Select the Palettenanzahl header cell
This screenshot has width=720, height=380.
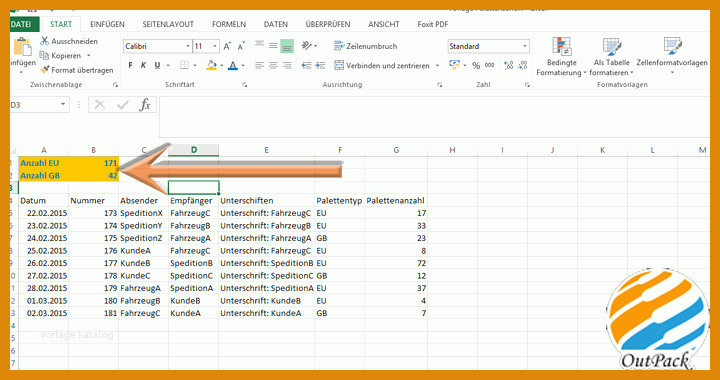[x=396, y=201]
